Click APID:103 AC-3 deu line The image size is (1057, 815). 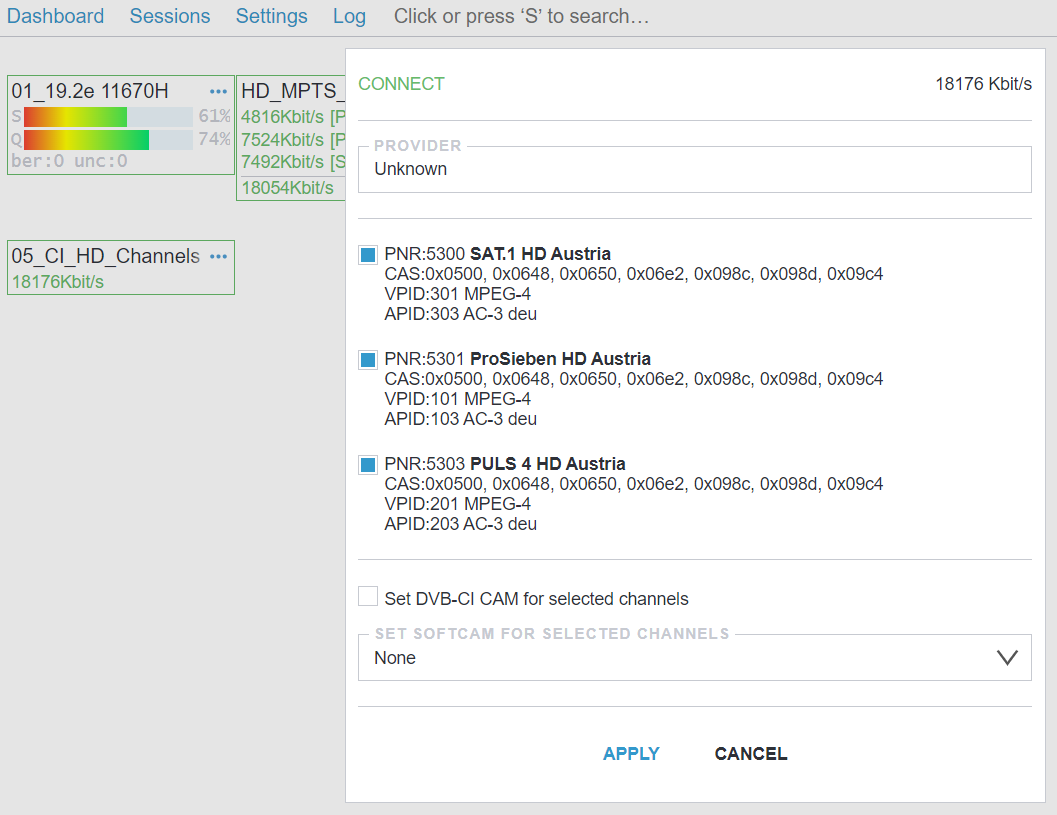pos(460,419)
